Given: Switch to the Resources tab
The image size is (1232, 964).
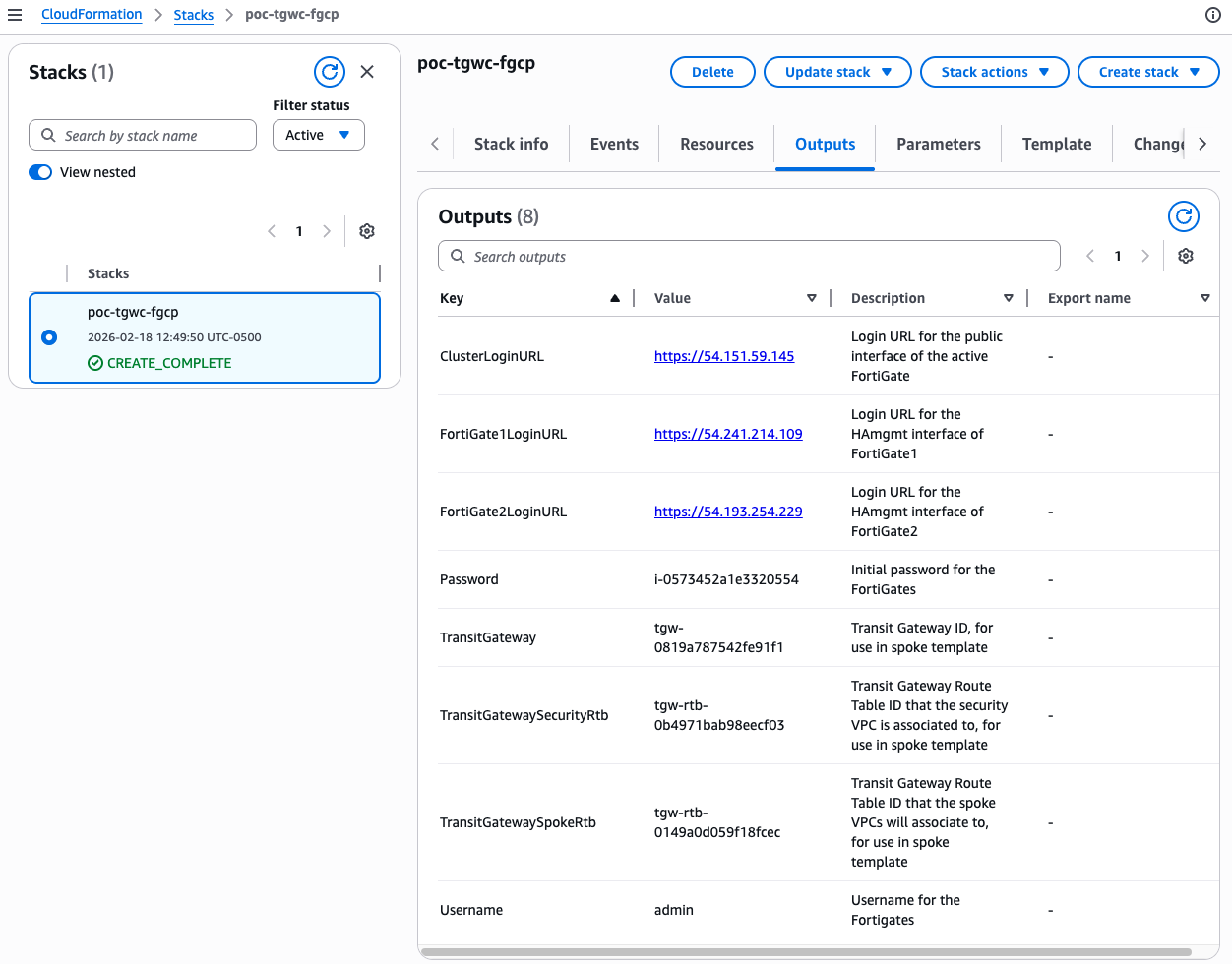Looking at the screenshot, I should click(x=716, y=144).
